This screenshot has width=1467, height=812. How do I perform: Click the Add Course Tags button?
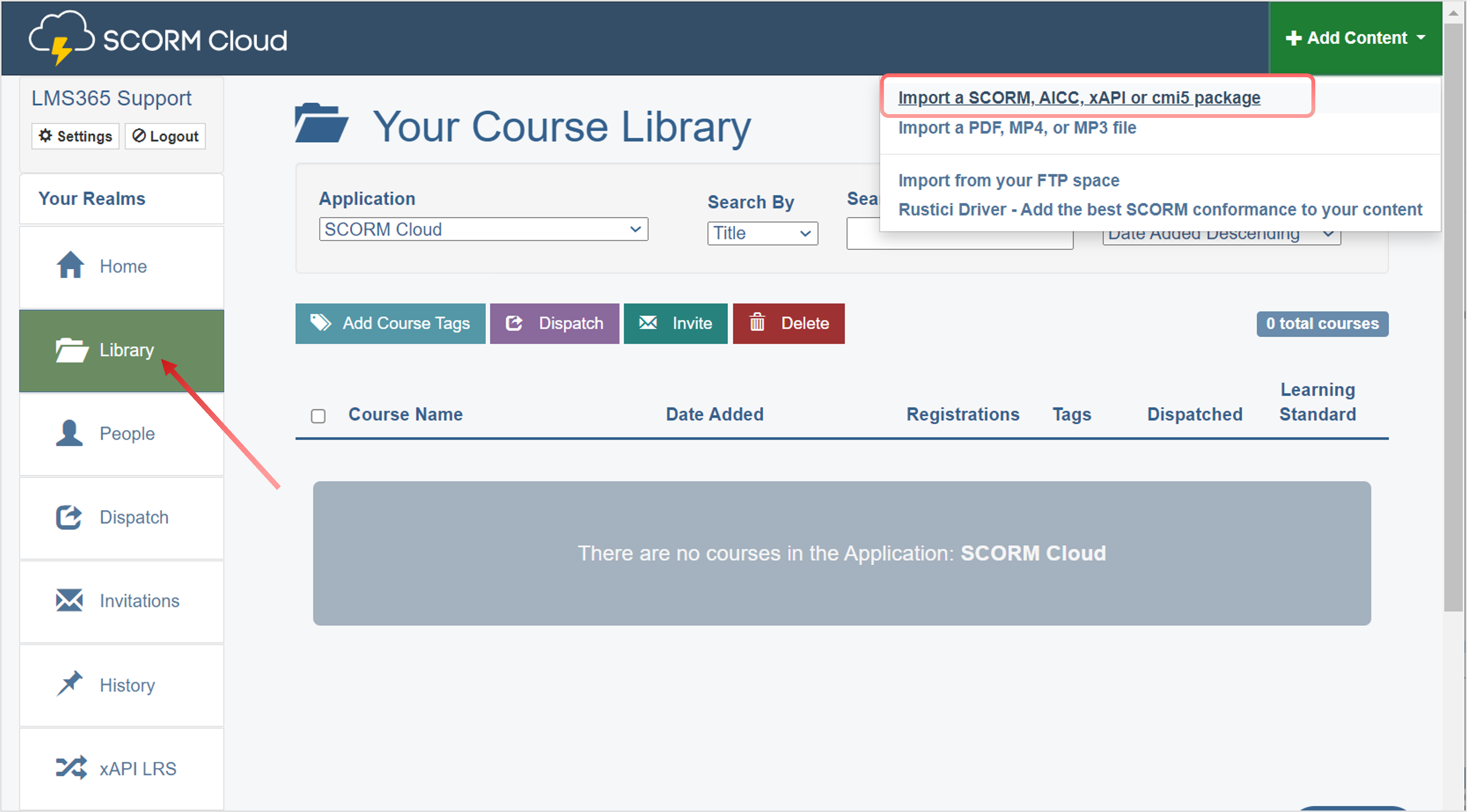390,323
